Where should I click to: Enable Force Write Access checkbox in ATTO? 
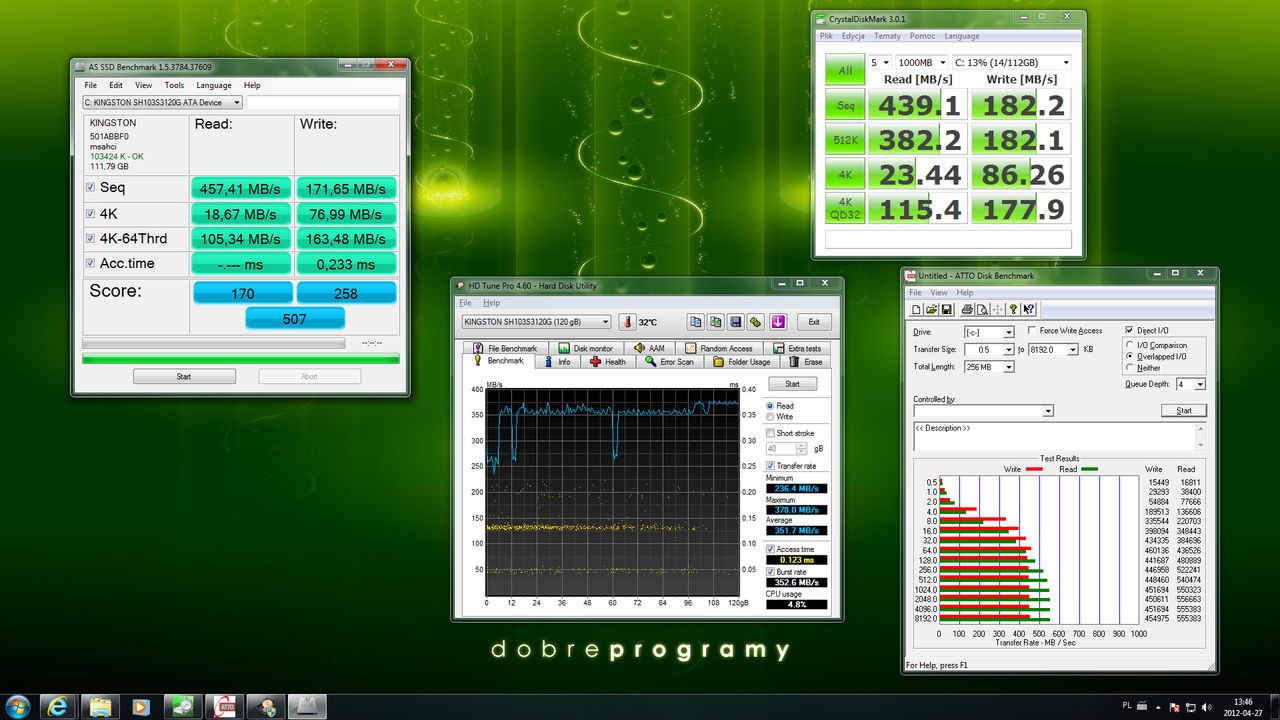(x=1031, y=331)
